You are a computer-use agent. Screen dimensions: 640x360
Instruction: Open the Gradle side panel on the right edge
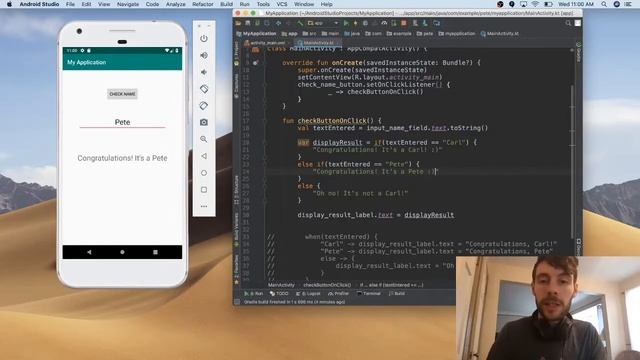578,53
